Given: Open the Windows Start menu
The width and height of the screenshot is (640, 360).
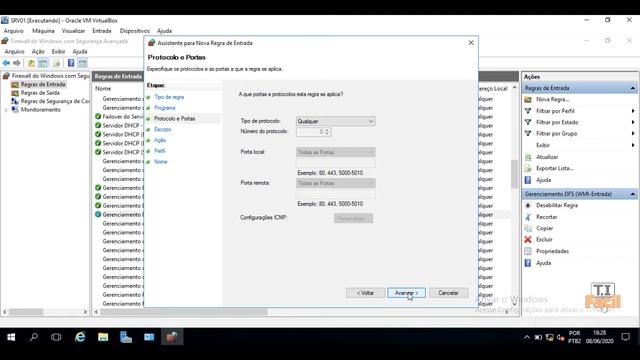Looking at the screenshot, I should click(11, 337).
